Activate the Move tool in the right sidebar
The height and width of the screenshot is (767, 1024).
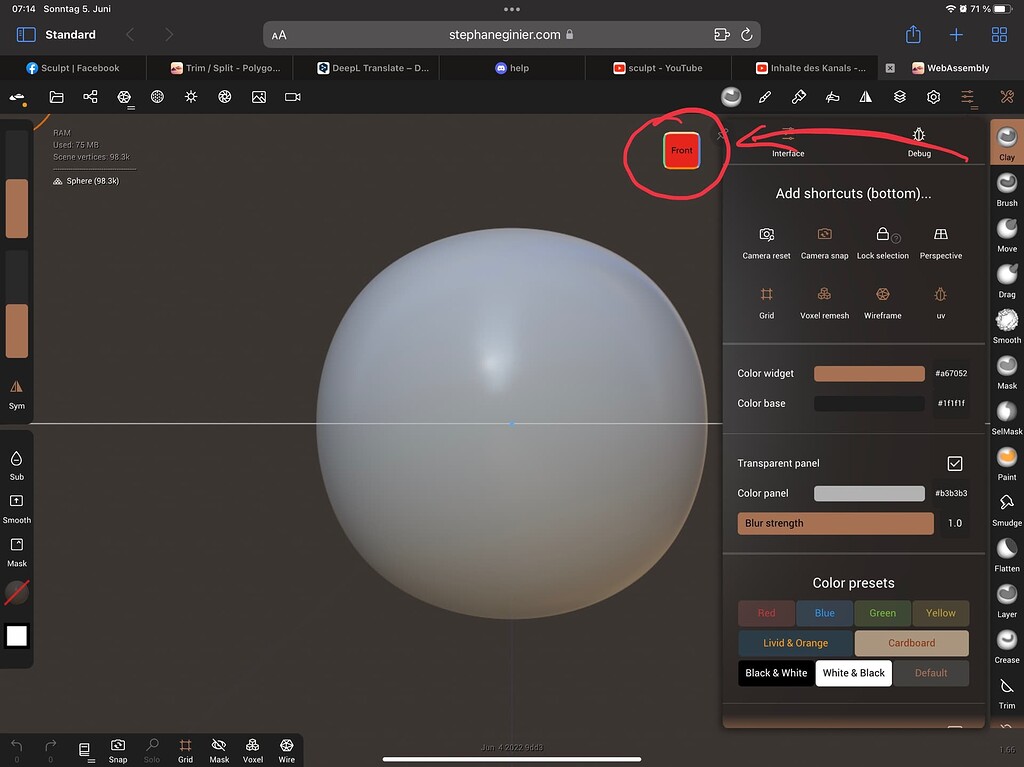pos(1006,232)
